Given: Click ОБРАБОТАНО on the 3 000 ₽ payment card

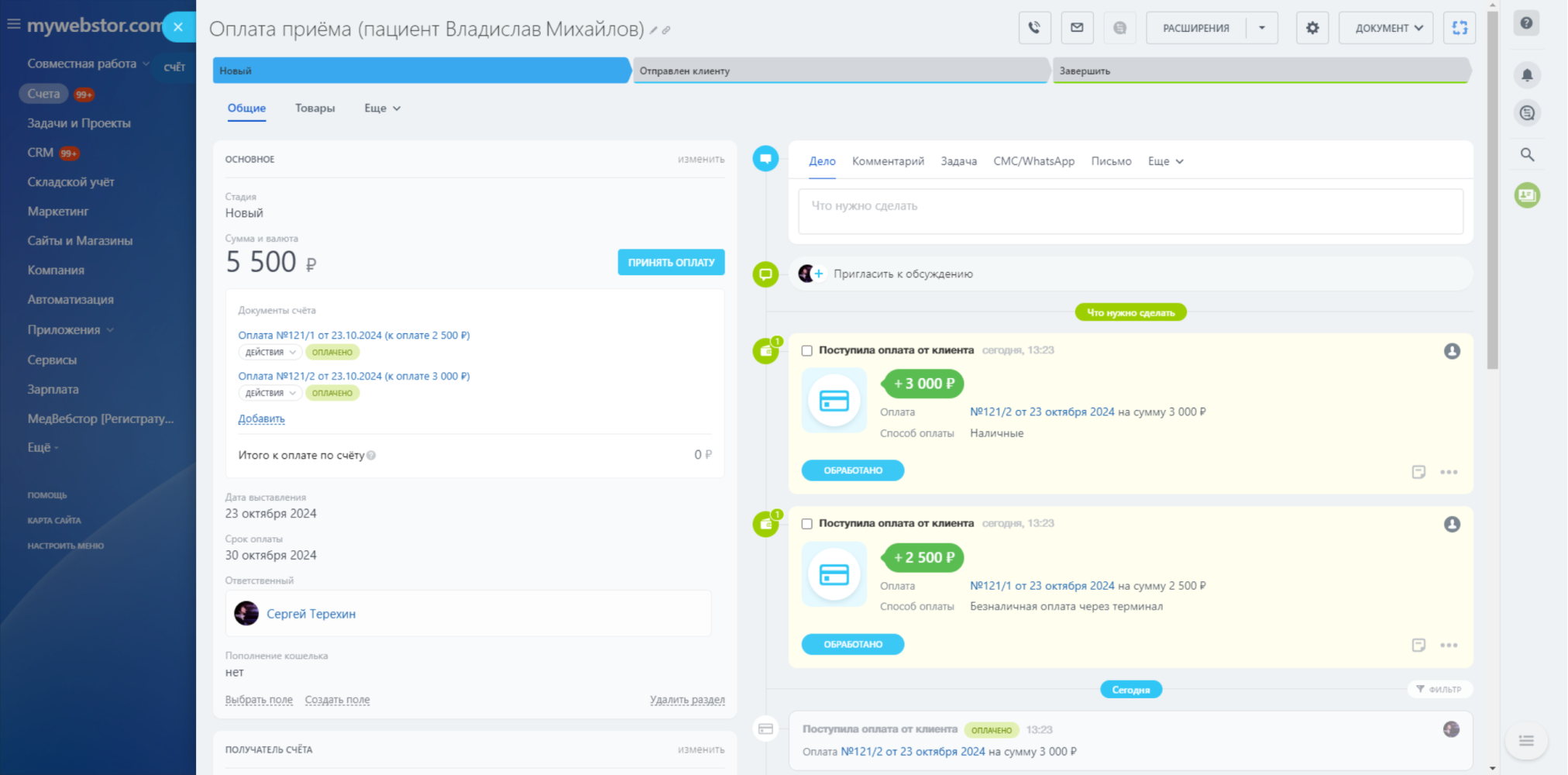Looking at the screenshot, I should [852, 470].
